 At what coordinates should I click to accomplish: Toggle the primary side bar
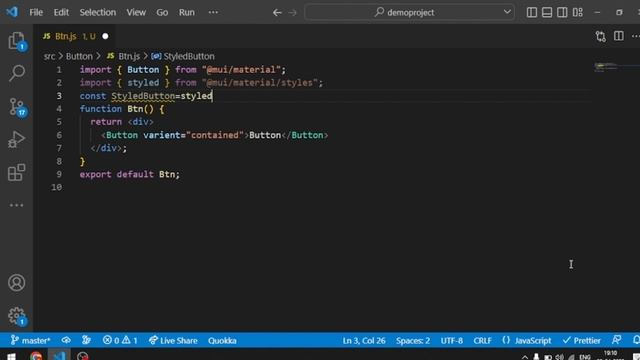tap(531, 12)
